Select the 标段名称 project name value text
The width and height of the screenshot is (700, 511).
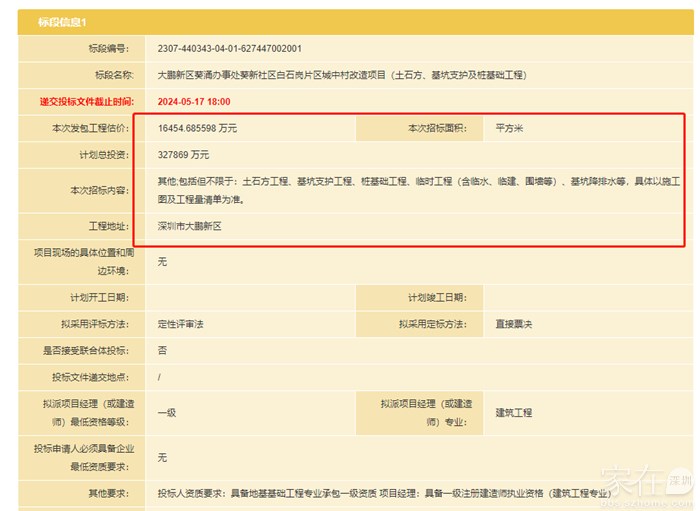(x=341, y=75)
